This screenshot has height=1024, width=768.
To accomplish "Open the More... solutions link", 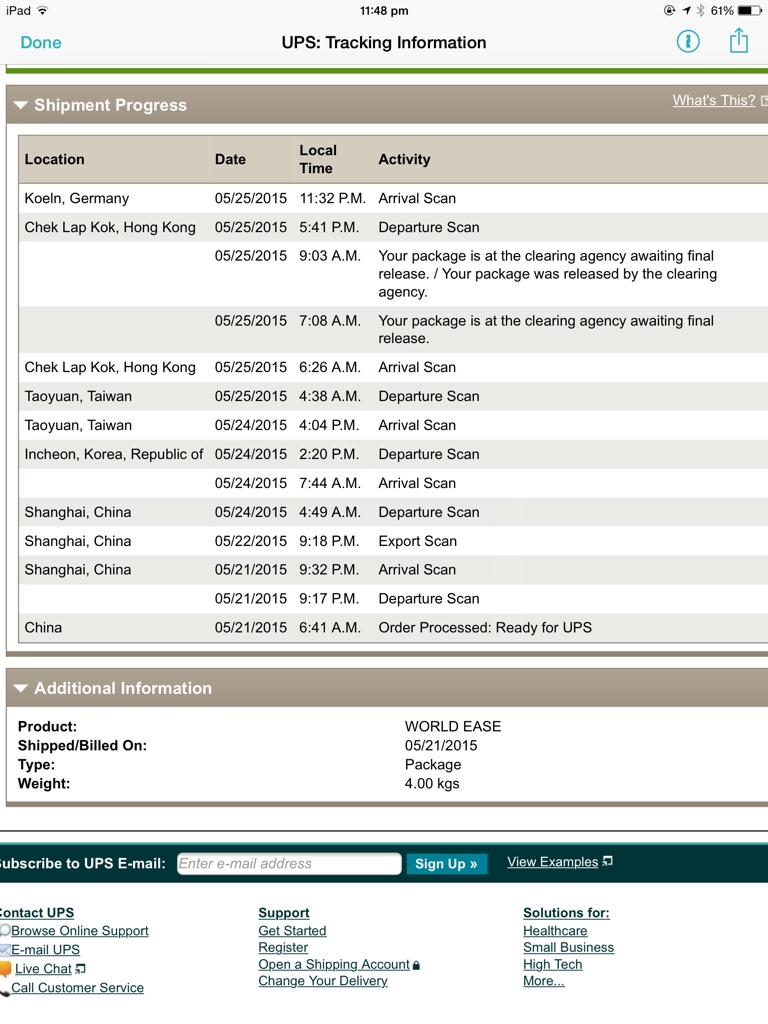I will [543, 980].
